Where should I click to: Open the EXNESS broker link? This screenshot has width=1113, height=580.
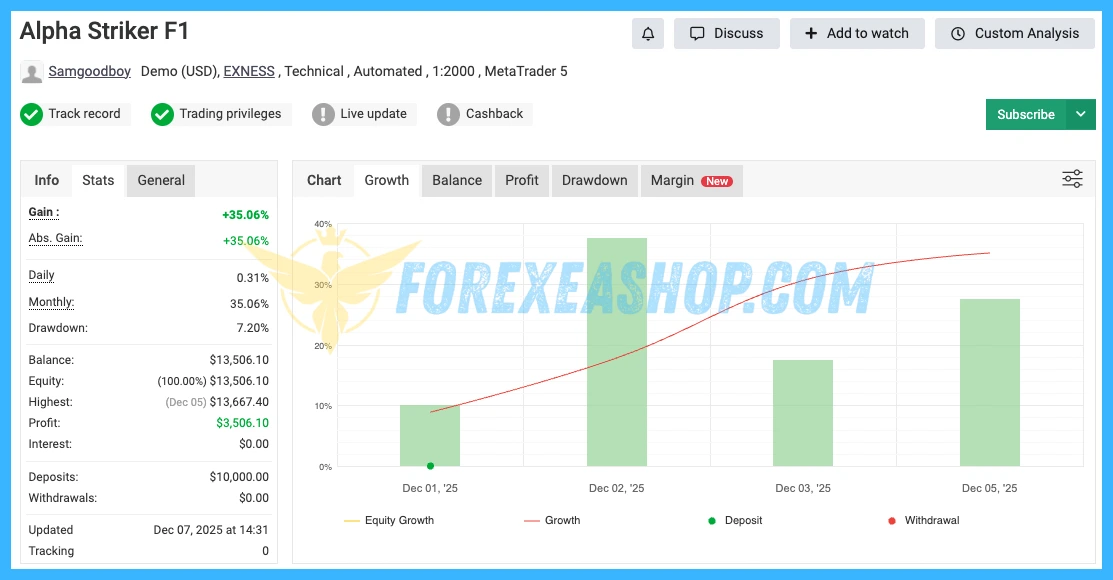coord(249,72)
